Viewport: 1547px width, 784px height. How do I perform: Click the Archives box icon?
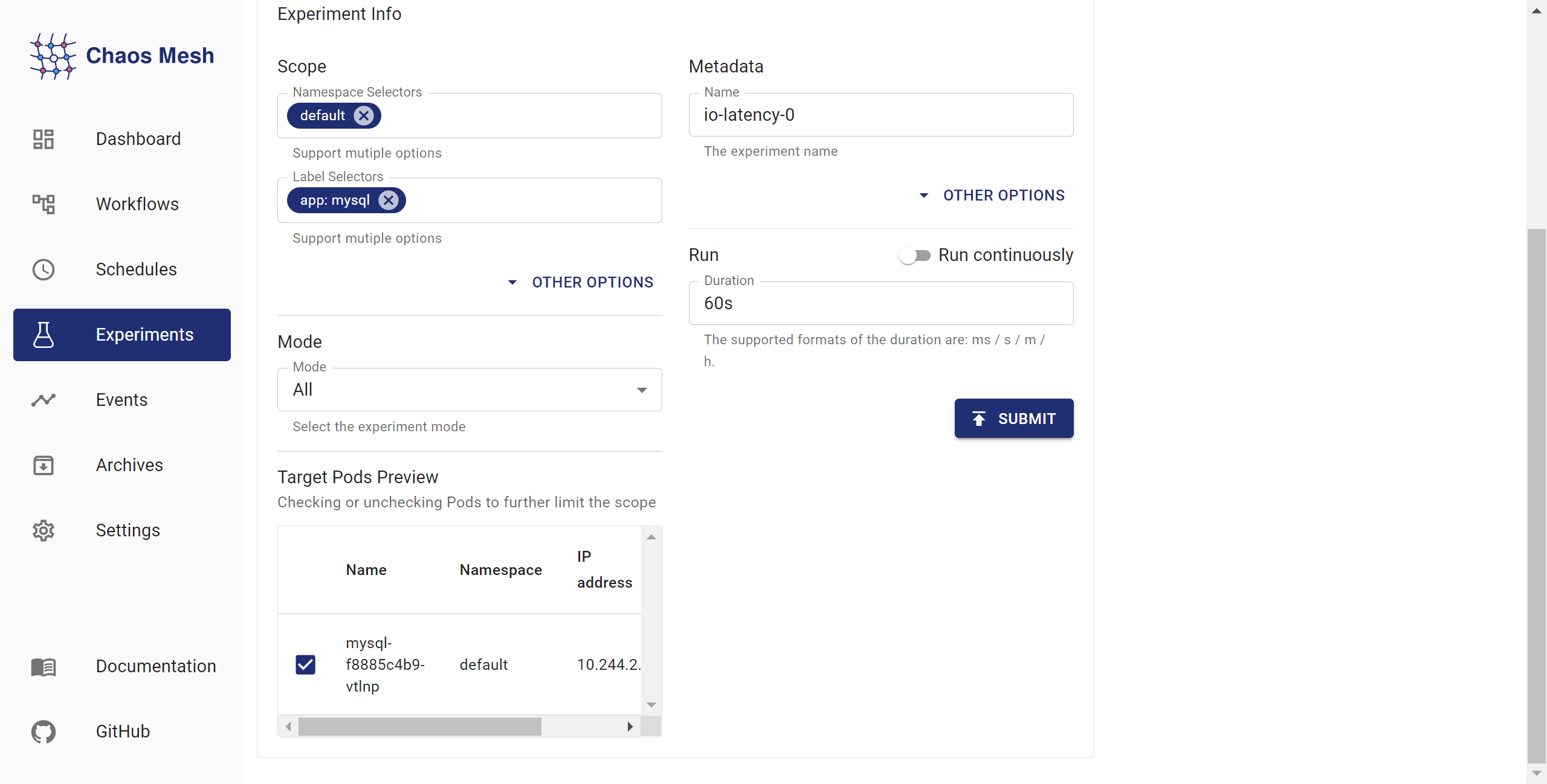(44, 465)
